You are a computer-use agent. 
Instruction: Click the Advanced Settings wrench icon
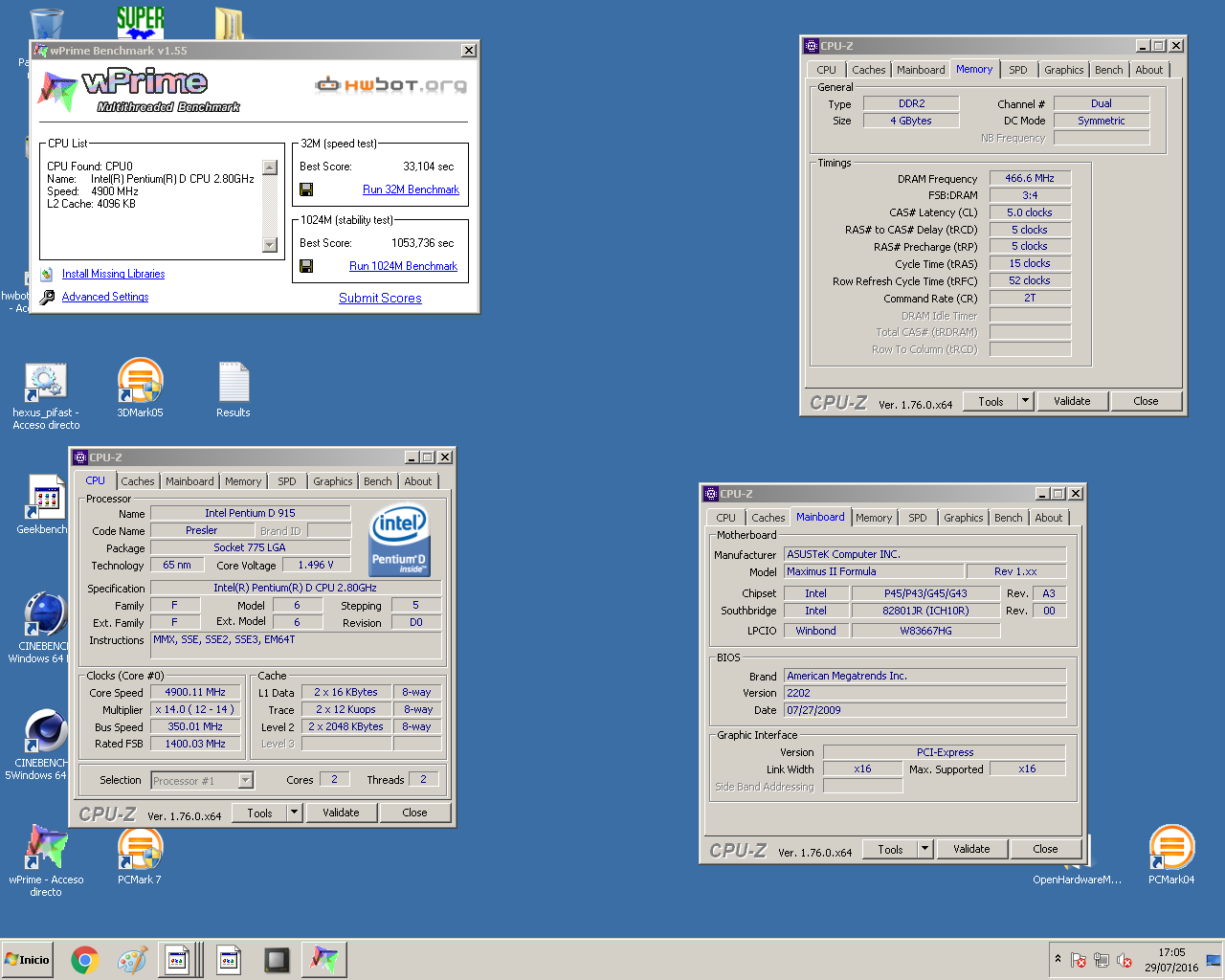tap(47, 297)
